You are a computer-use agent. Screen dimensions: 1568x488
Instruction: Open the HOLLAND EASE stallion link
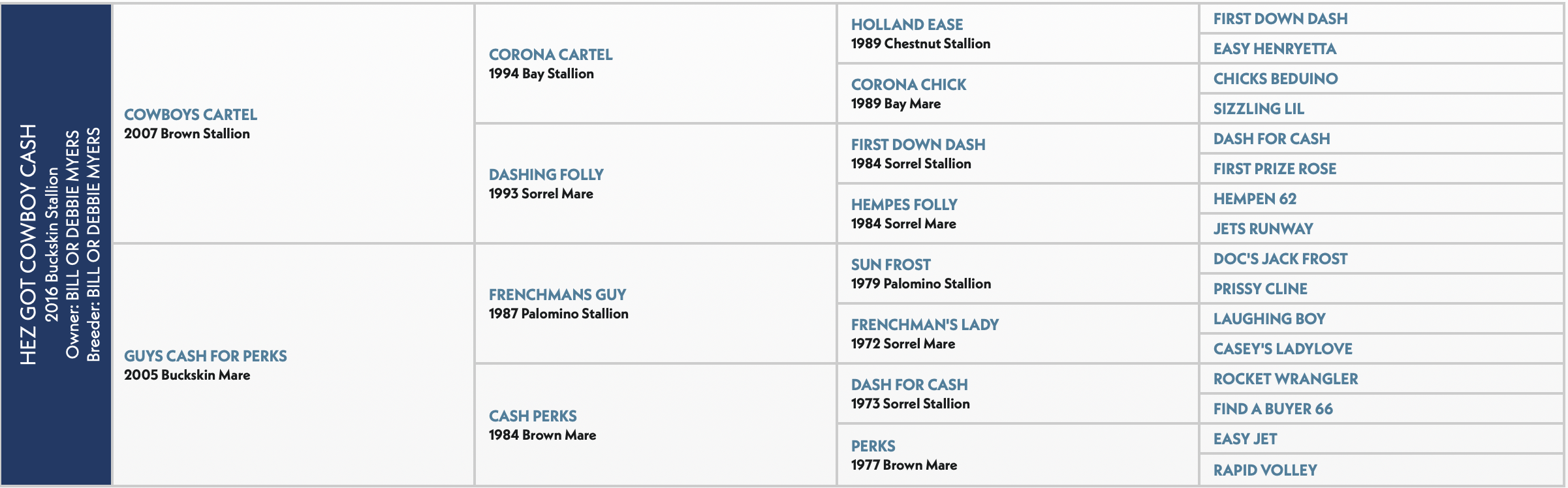point(907,25)
